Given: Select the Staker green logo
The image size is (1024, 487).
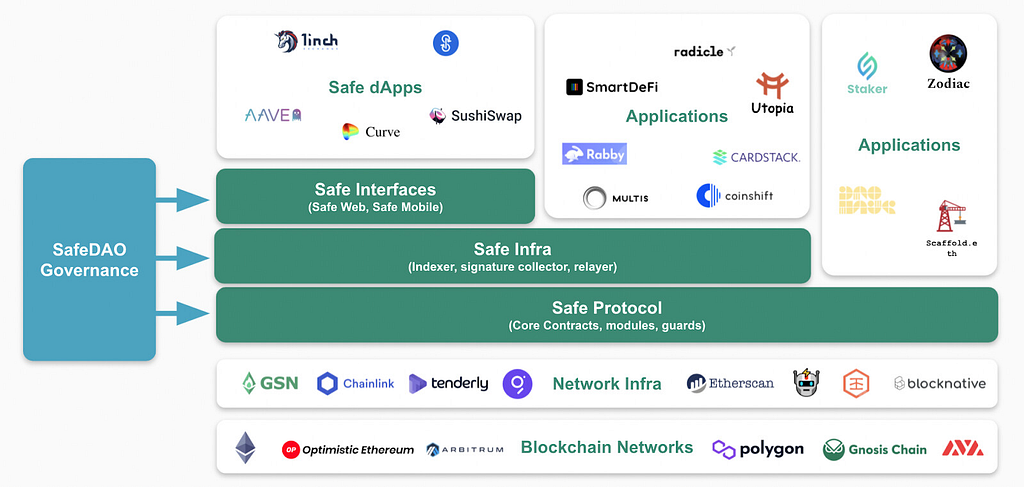Looking at the screenshot, I should click(x=867, y=67).
